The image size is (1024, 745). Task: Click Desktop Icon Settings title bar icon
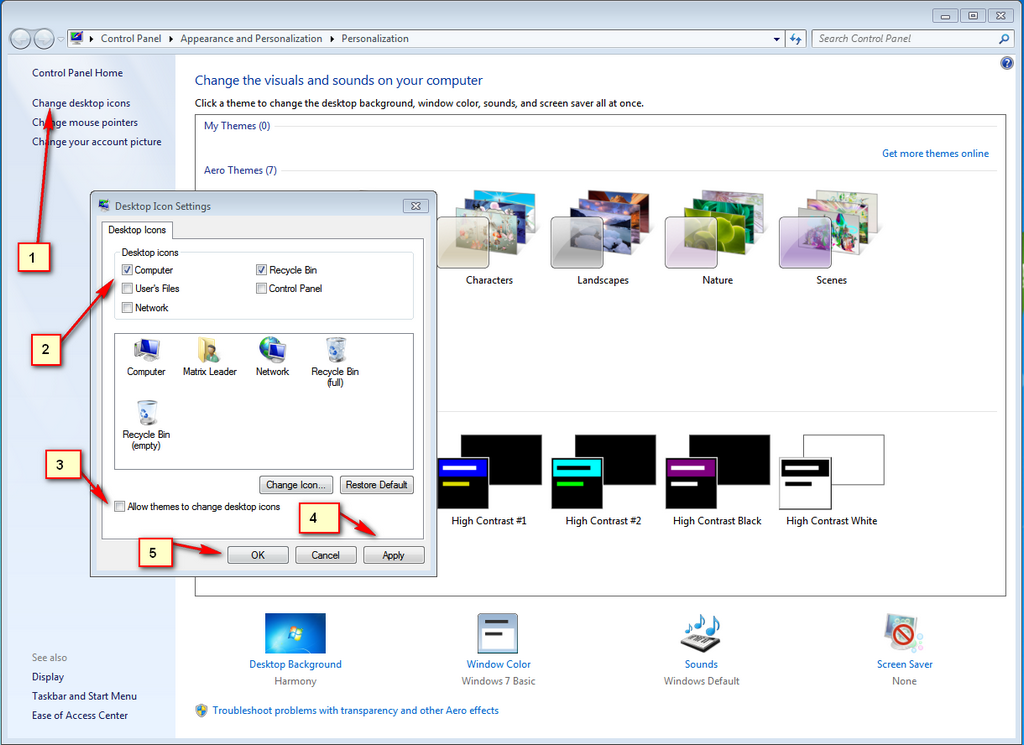click(104, 206)
